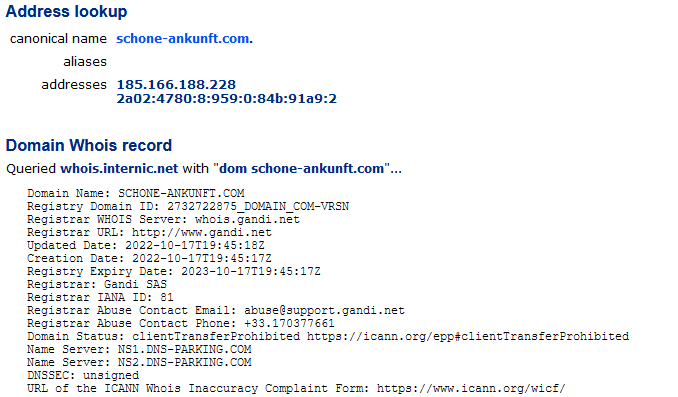Click the Creation Date value line
Screen dimensions: 678x397
coord(149,258)
